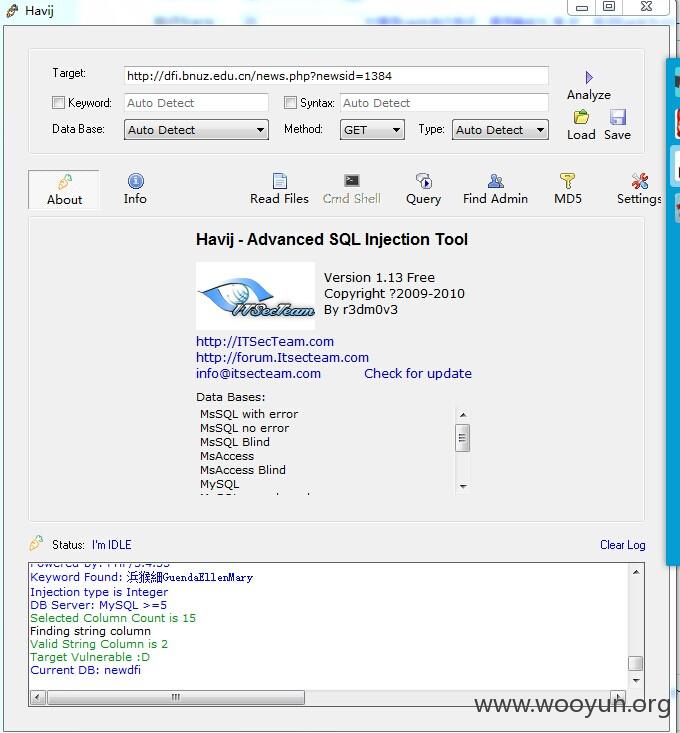
Task: Open the Method GET dropdown
Action: [x=372, y=129]
